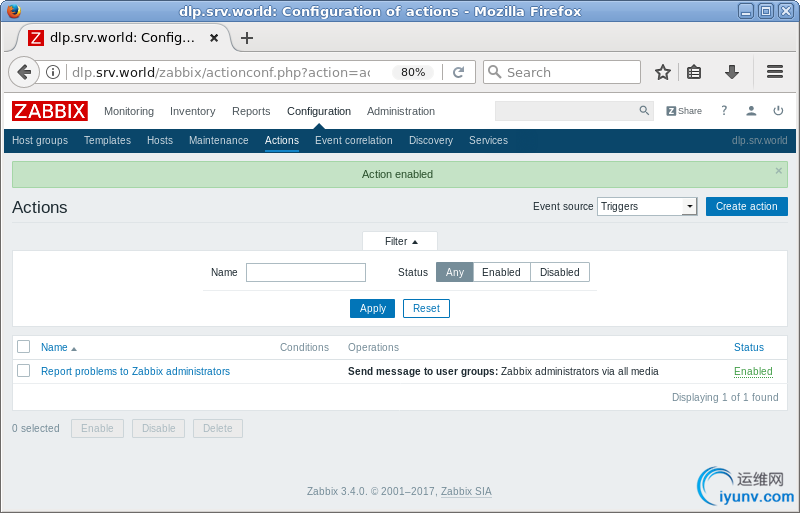Open the Configuration menu
This screenshot has height=513, width=800.
[x=319, y=111]
